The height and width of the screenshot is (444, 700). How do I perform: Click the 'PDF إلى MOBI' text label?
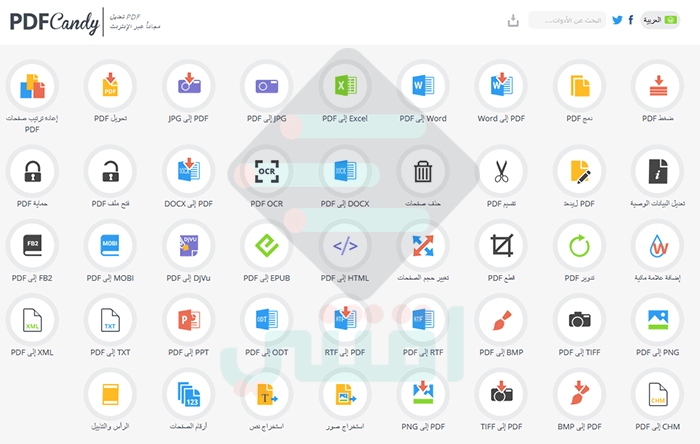(x=110, y=278)
